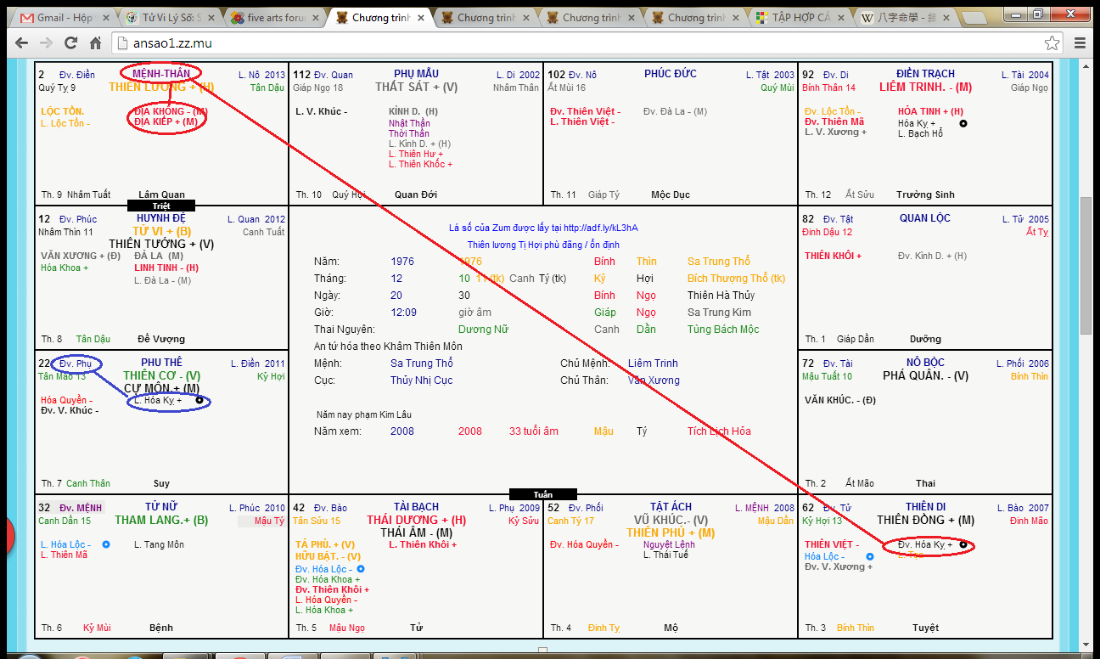Click the blue dot beside Đv. Hóa Lộc in Tài Bạch
Image resolution: width=1100 pixels, height=659 pixels.
point(359,569)
